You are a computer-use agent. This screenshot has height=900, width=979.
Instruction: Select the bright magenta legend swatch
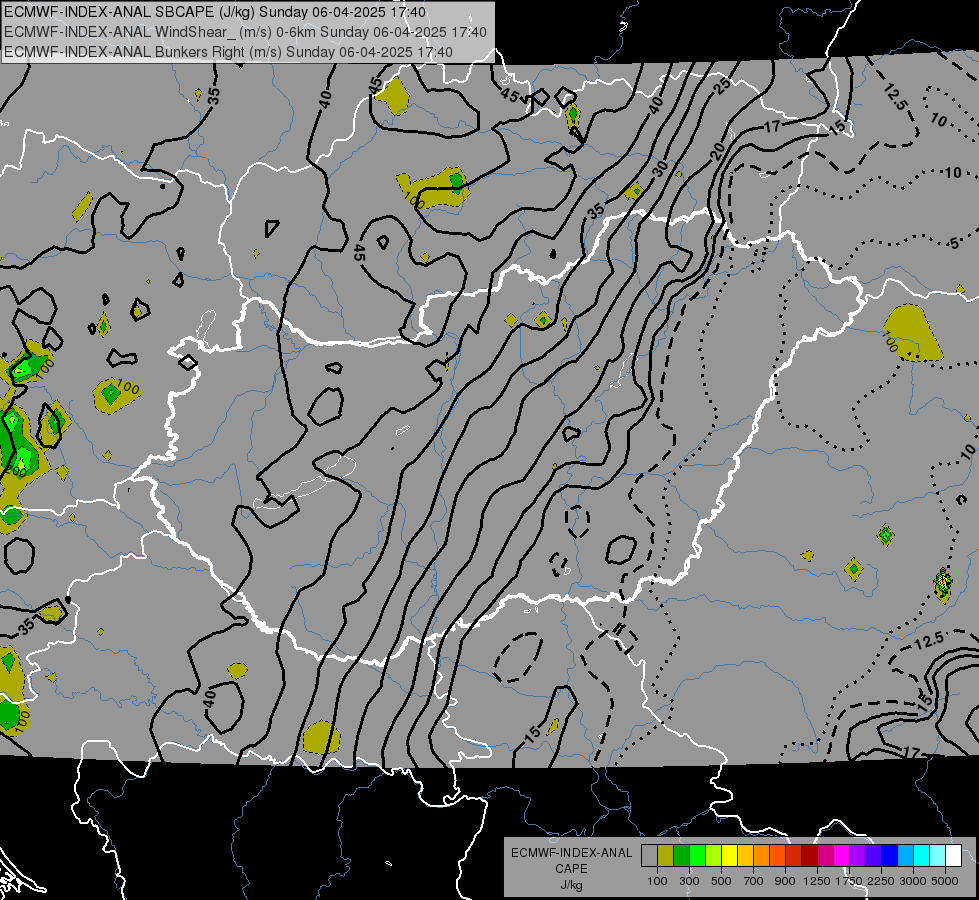tap(841, 855)
